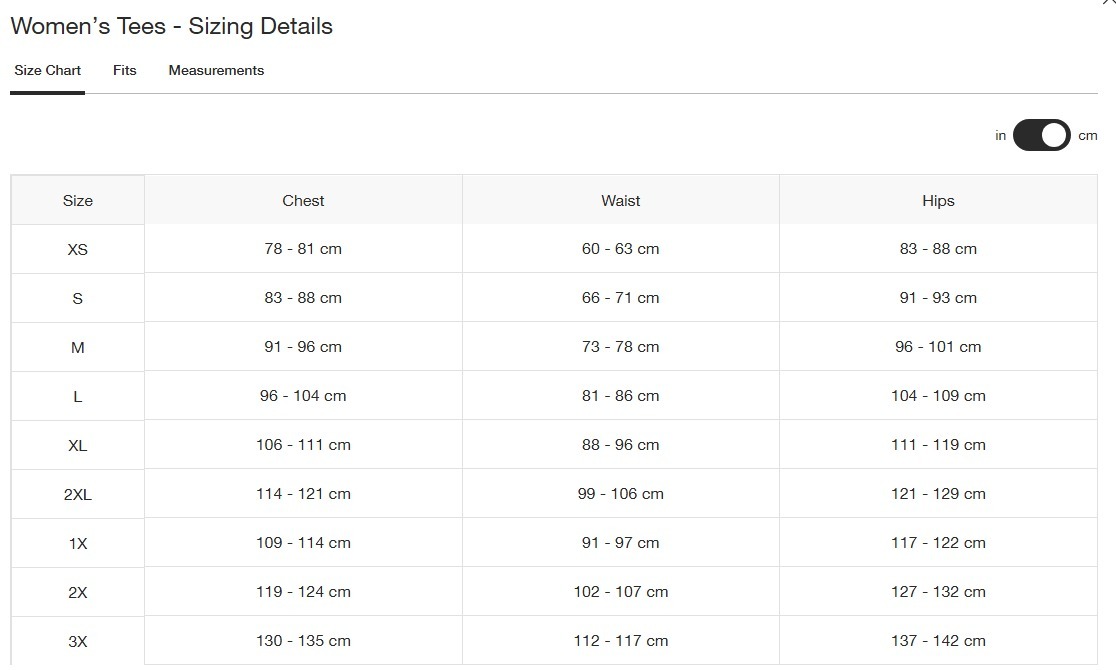Click the "cm" unit label

1088,136
